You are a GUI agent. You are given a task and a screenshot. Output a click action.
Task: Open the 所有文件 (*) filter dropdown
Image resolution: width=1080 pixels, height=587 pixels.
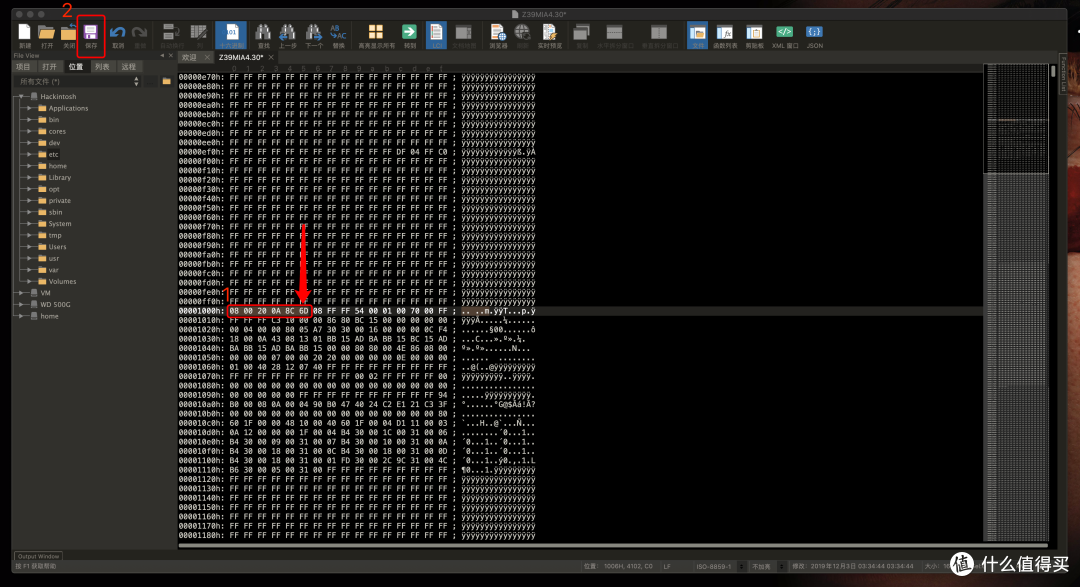coord(79,81)
